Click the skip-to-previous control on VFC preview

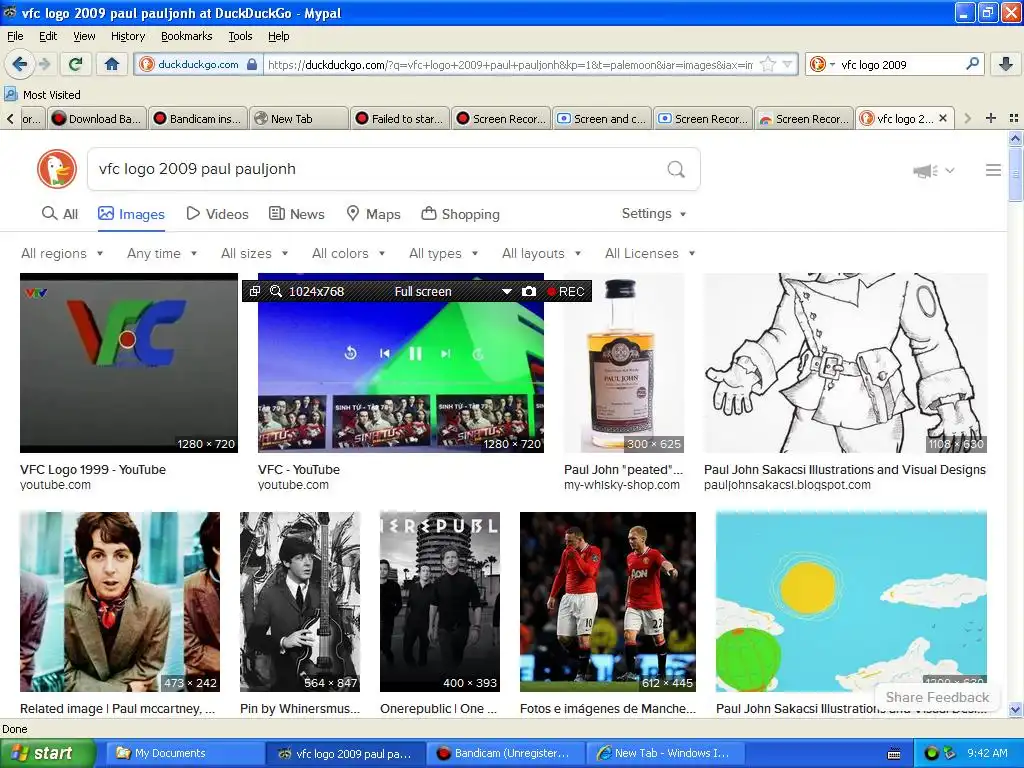[x=385, y=353]
